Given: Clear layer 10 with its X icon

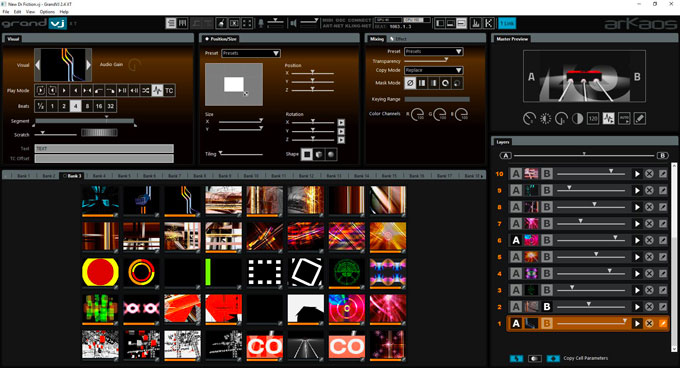Looking at the screenshot, I should (649, 174).
